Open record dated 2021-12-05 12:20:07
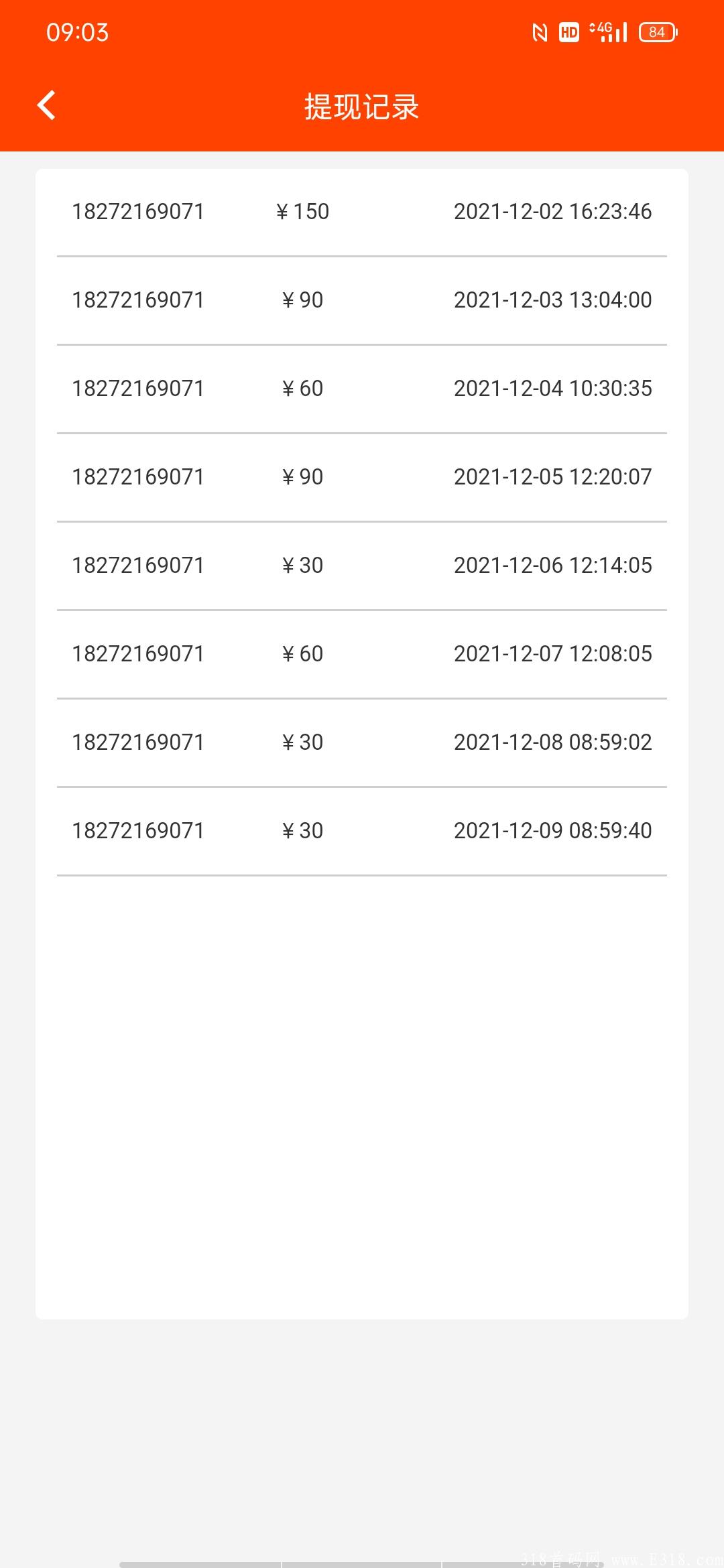The height and width of the screenshot is (1568, 724). (x=362, y=477)
